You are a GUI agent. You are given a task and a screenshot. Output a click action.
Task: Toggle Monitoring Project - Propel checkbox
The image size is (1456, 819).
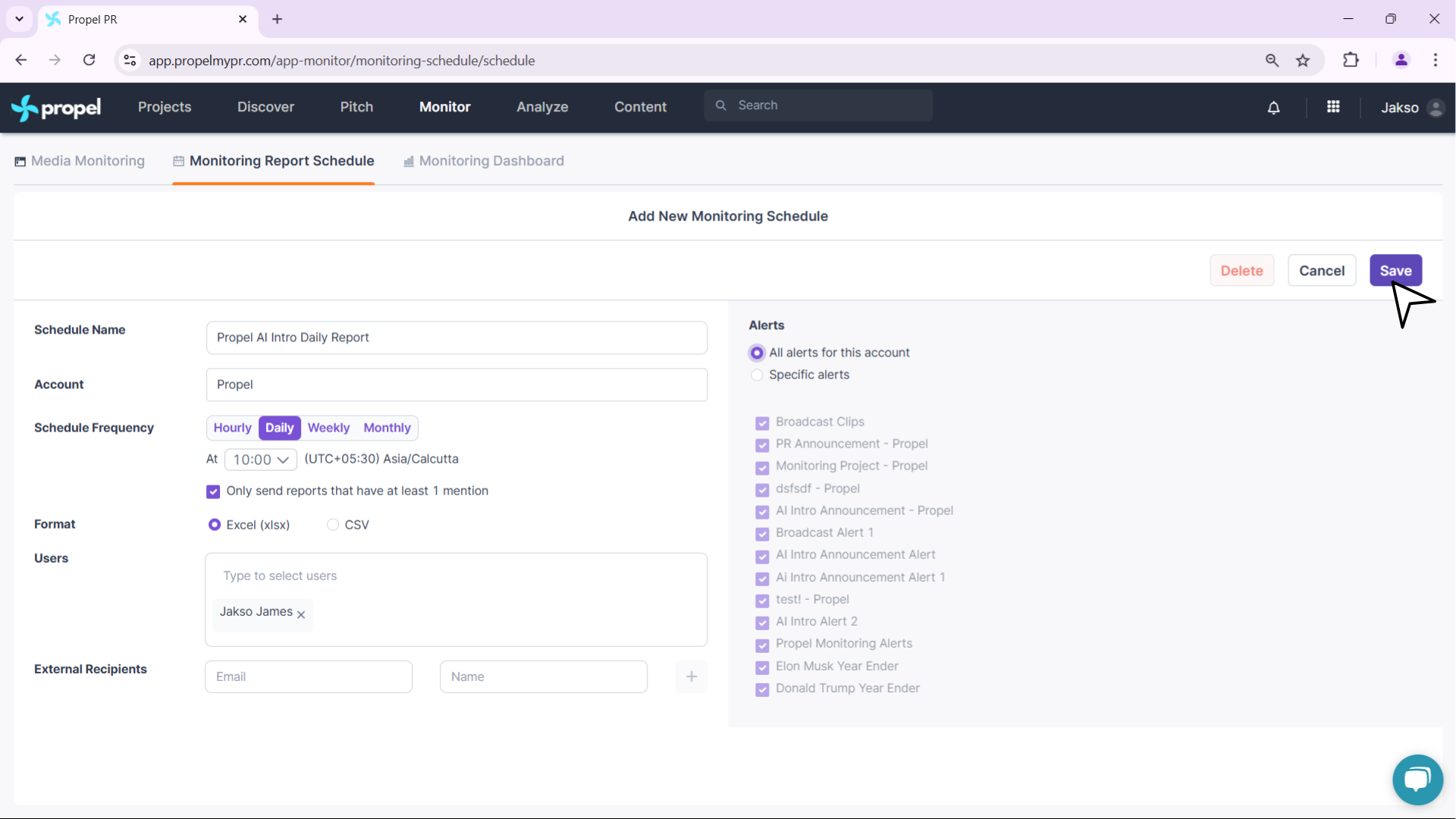762,467
